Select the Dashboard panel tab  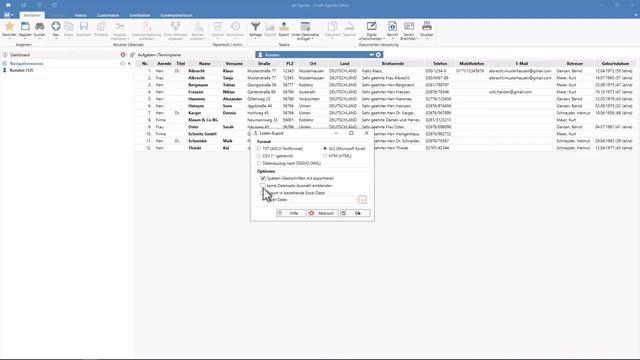pyautogui.click(x=20, y=55)
